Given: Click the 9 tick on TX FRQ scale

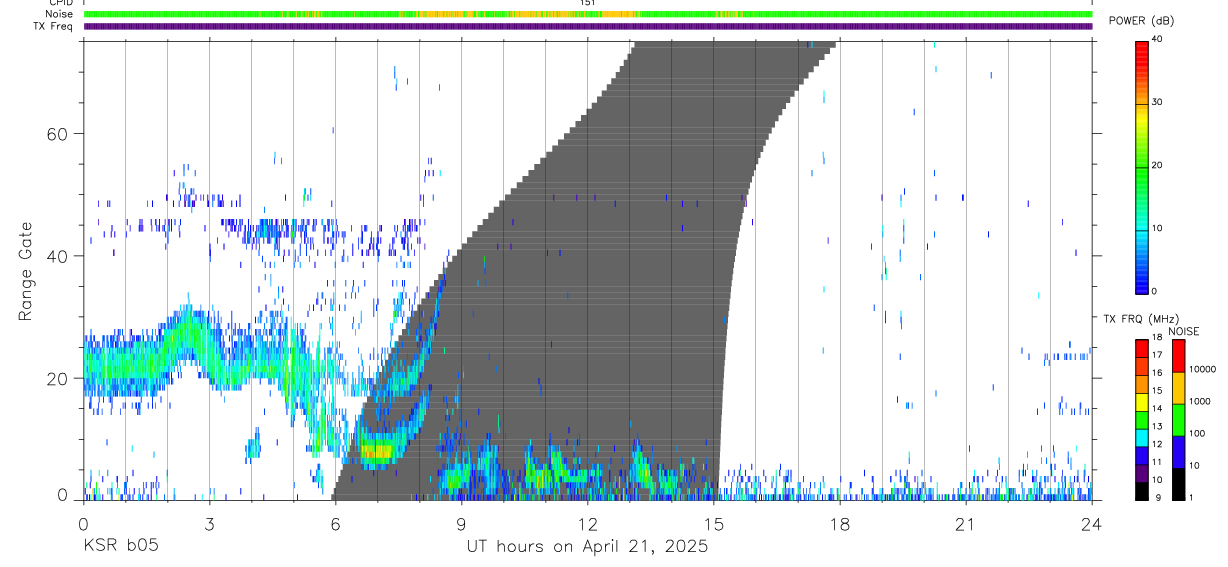Looking at the screenshot, I should coord(1157,497).
